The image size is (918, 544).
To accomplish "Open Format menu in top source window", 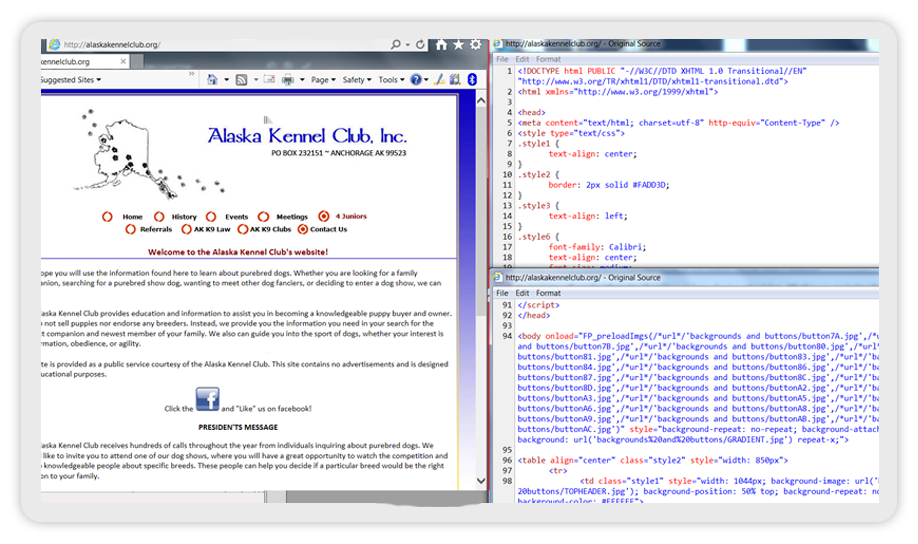I will tap(548, 59).
